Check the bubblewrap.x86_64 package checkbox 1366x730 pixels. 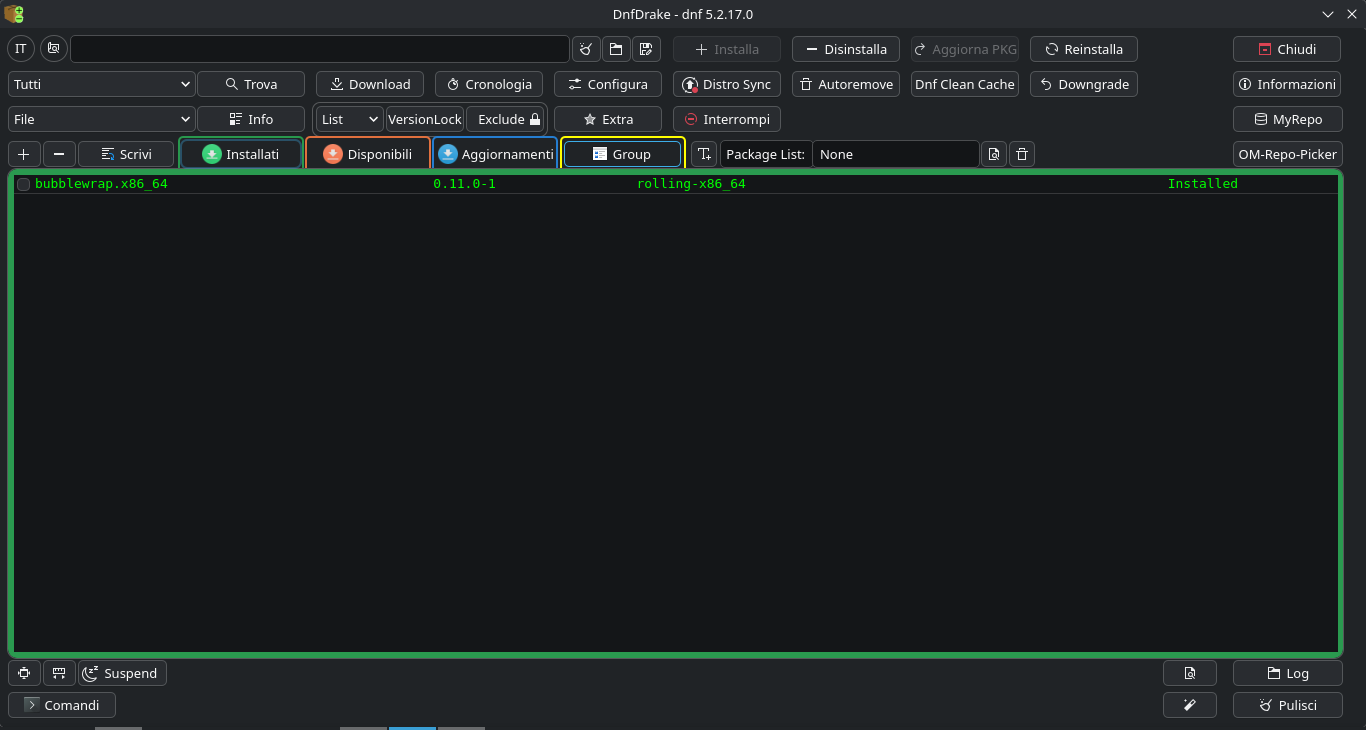point(23,184)
